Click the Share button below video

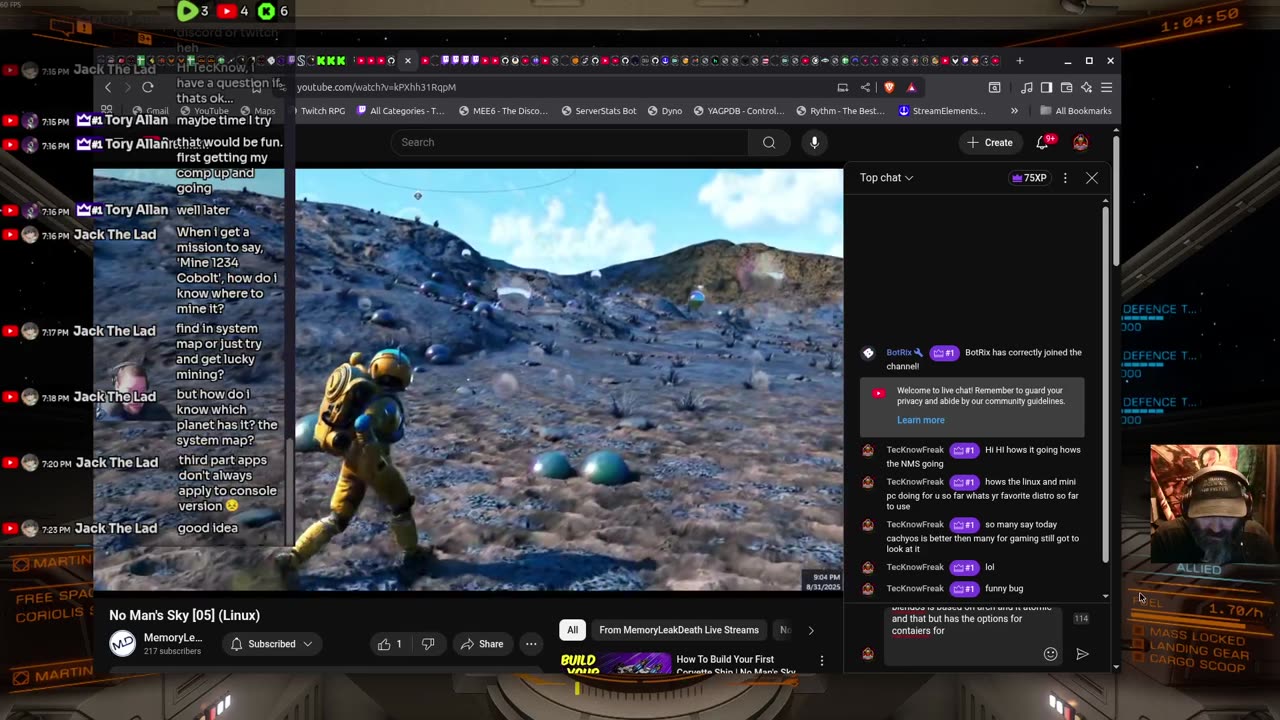[480, 644]
